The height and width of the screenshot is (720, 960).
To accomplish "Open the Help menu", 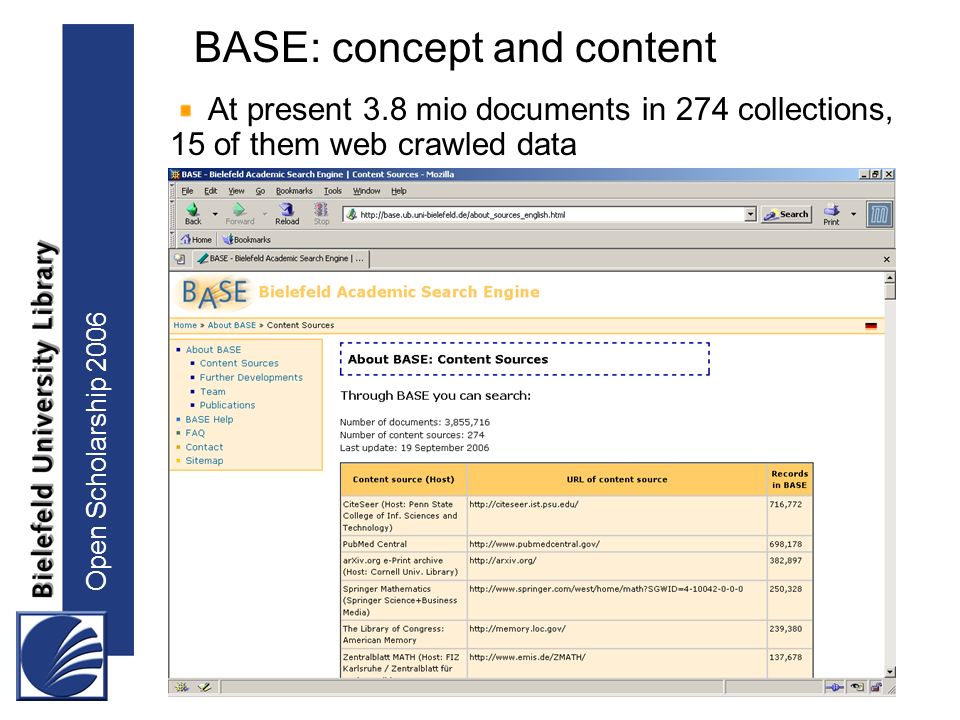I will pyautogui.click(x=399, y=191).
